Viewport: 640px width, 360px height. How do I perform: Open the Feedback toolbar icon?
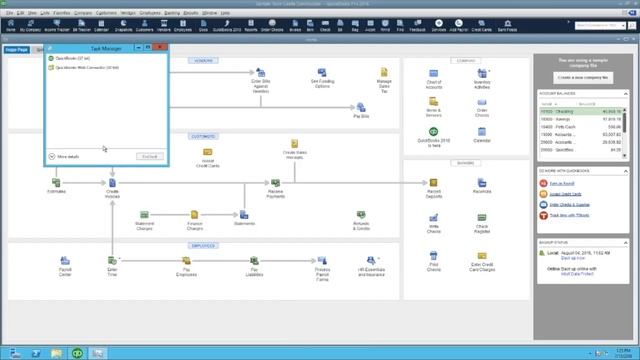click(417, 25)
